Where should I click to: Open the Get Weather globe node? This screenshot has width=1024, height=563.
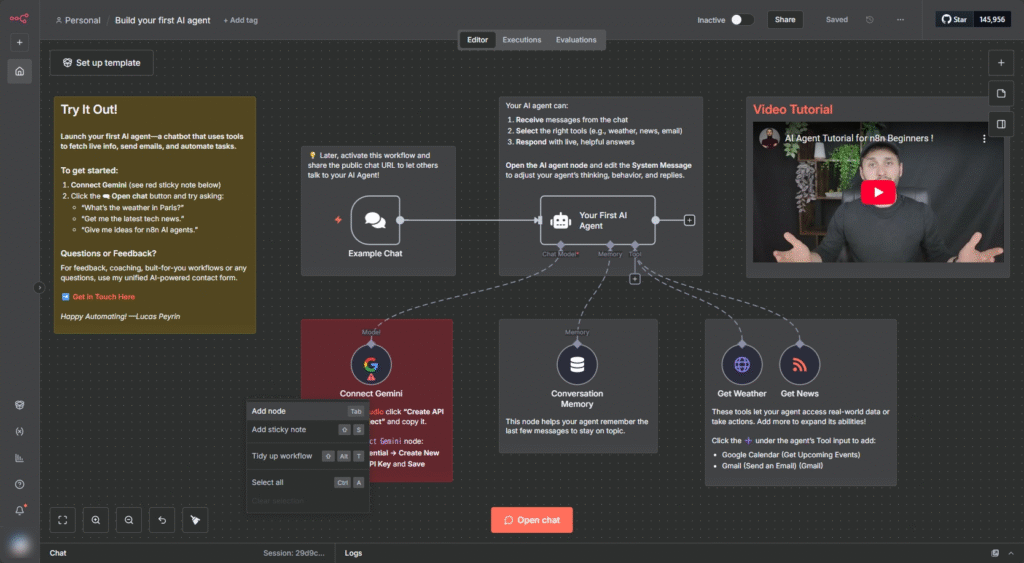pos(742,365)
